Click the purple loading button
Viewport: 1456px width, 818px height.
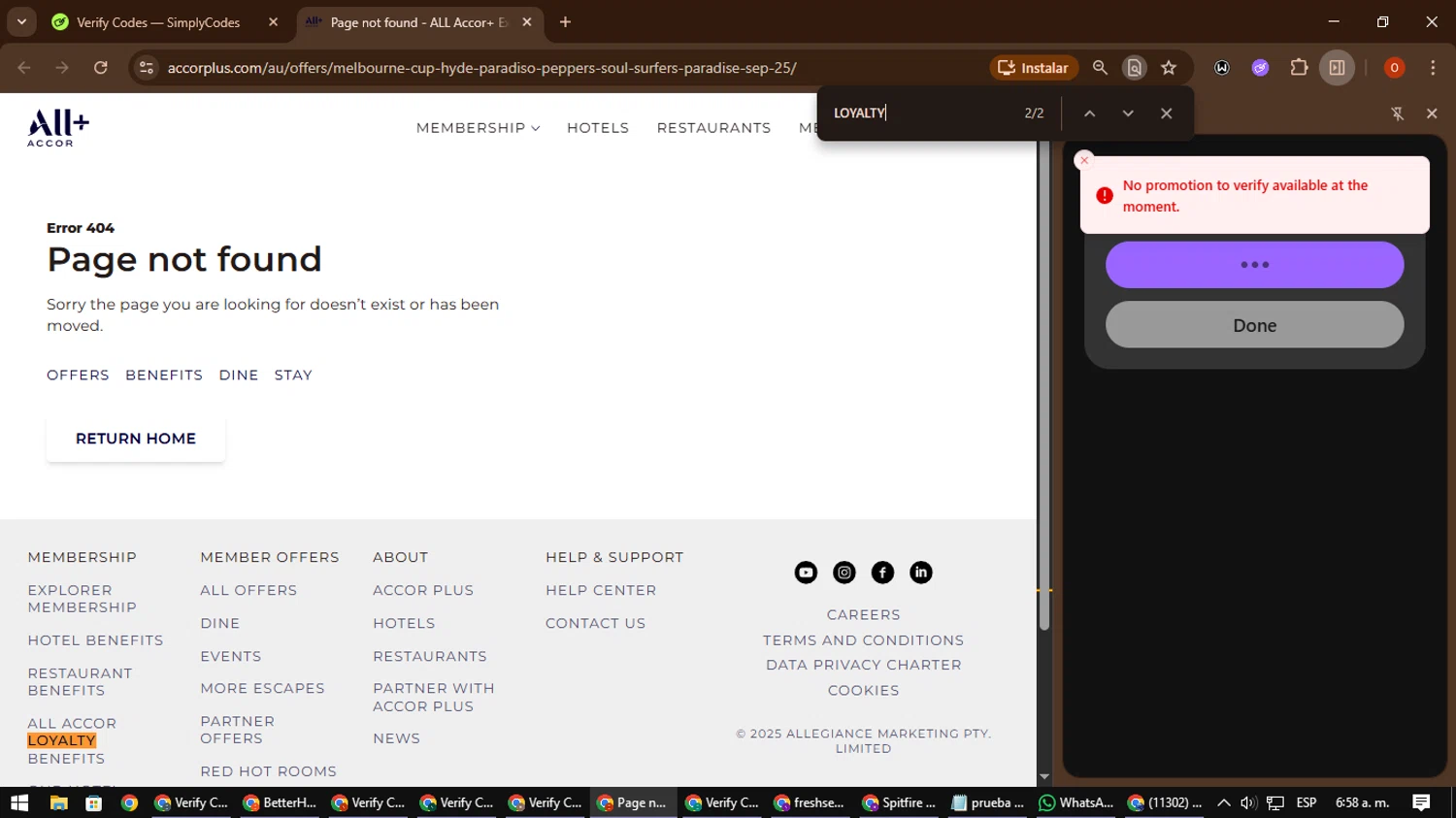click(x=1254, y=265)
